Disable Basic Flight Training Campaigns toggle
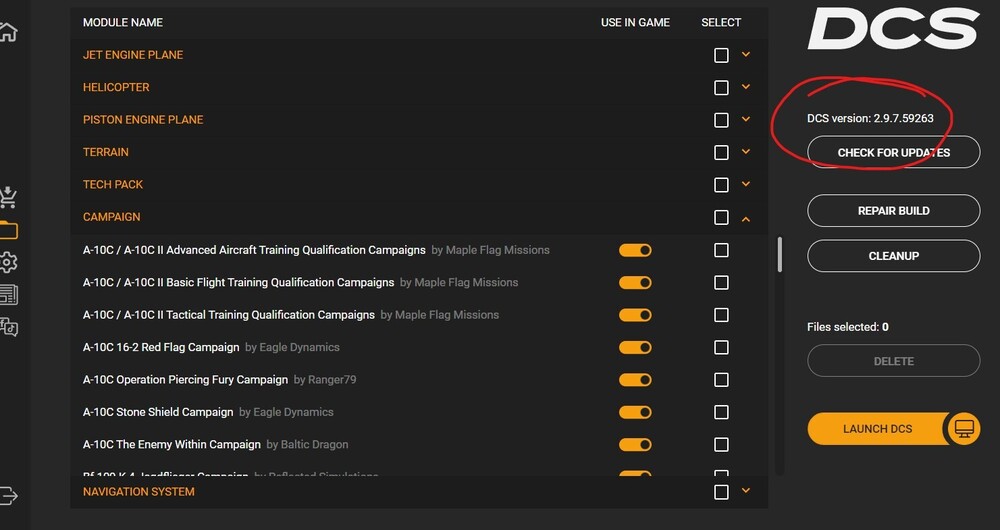The height and width of the screenshot is (530, 1000). [635, 283]
